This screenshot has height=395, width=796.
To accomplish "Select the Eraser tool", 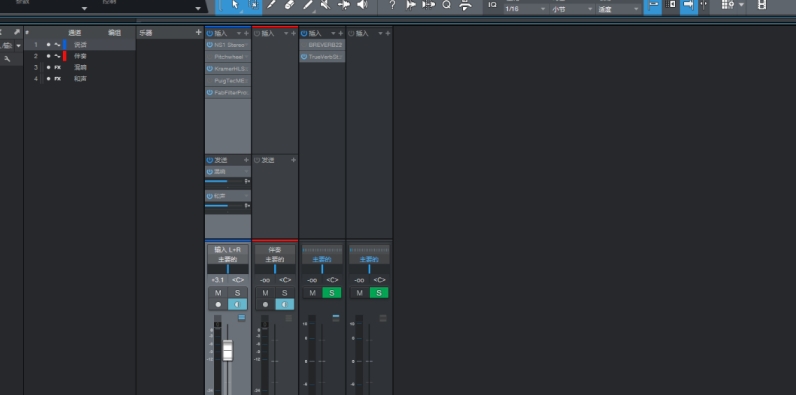I will point(289,5).
